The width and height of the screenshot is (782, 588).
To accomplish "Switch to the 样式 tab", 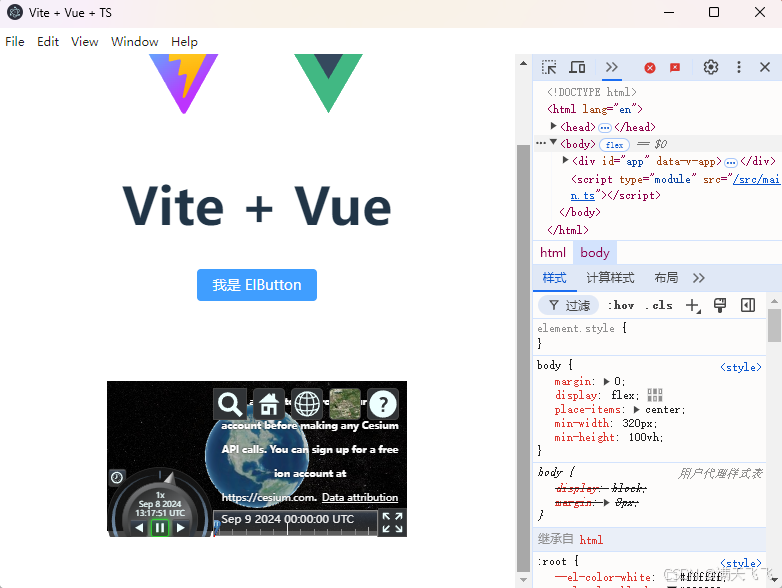I will [554, 278].
